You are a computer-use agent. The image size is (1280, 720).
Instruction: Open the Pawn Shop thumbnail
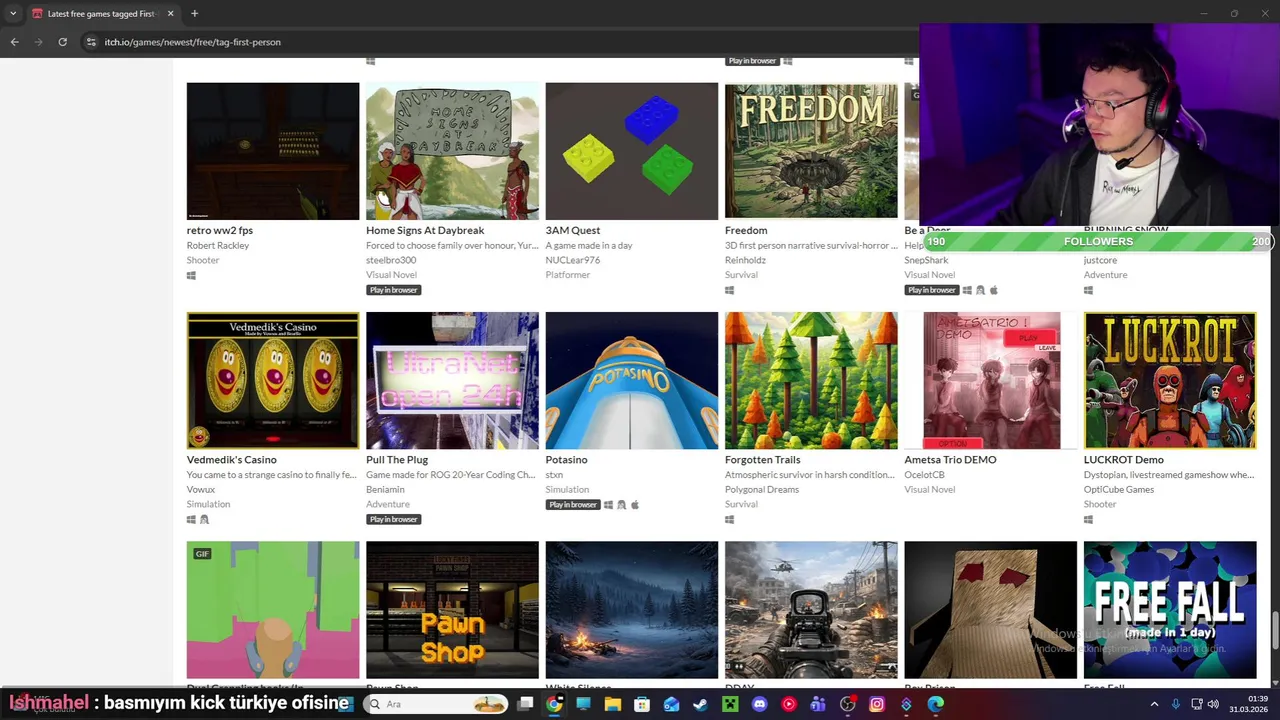tap(452, 610)
